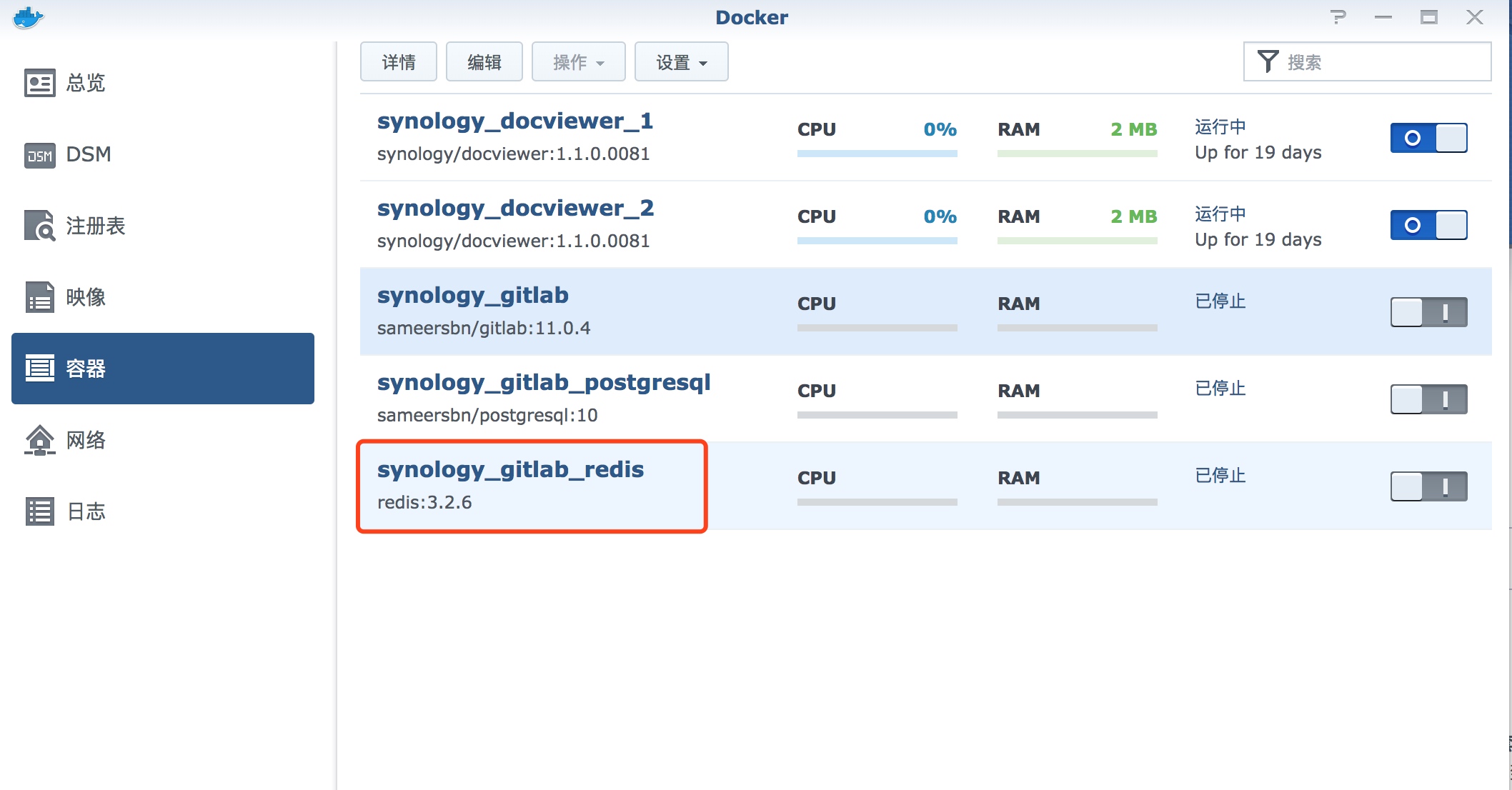Expand the 操作 action dropdown

coord(579,62)
